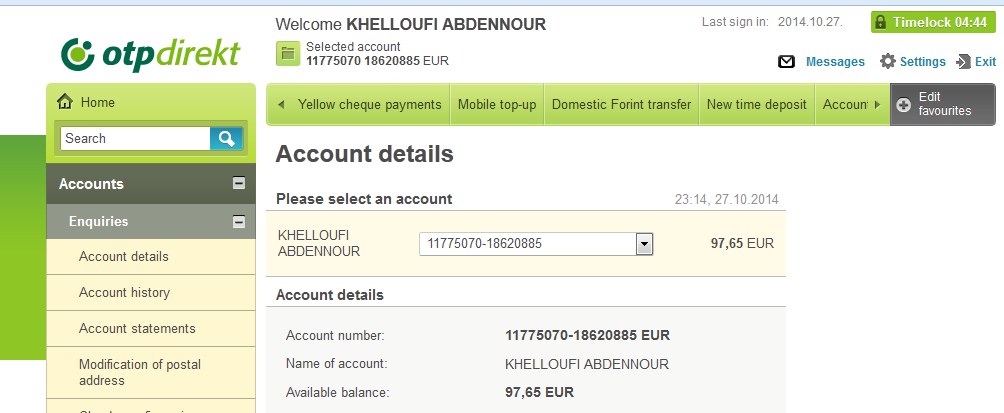Click the OTPdirekt logo

(150, 54)
